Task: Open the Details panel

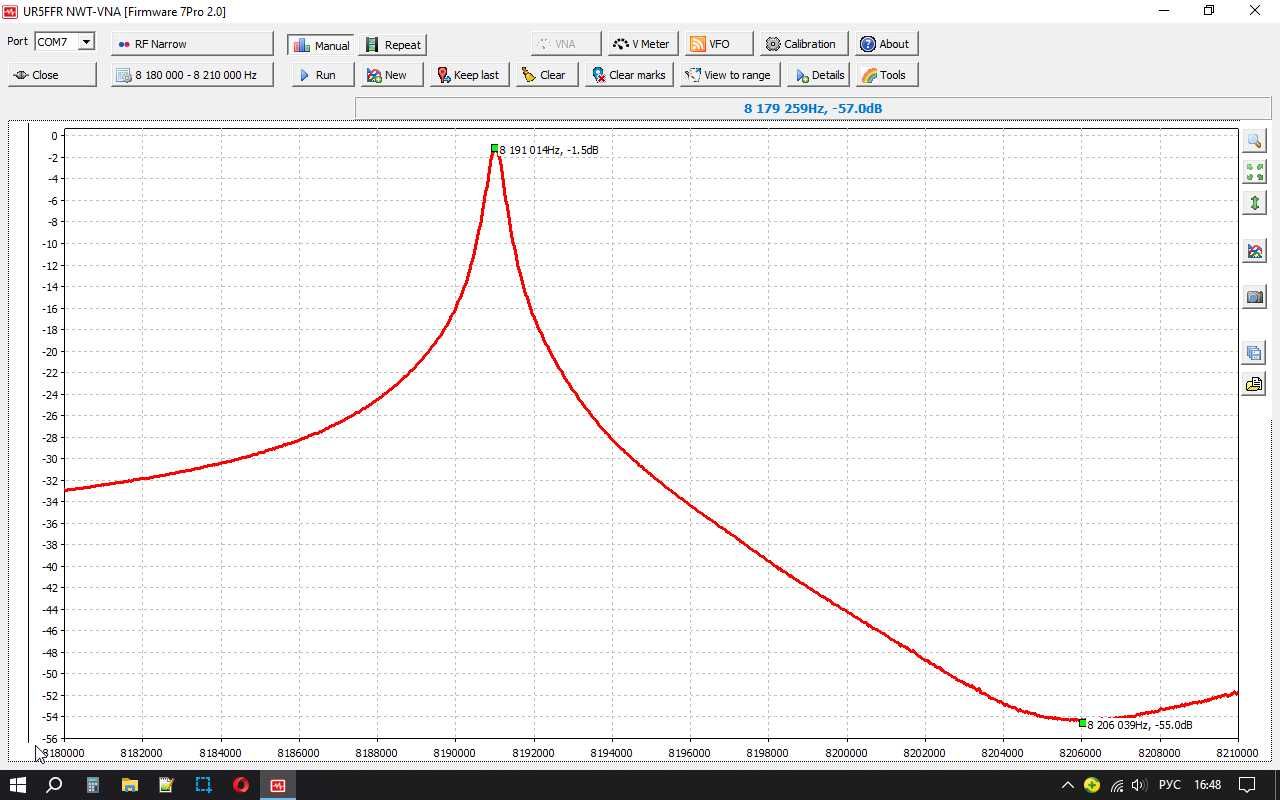Action: coord(818,75)
